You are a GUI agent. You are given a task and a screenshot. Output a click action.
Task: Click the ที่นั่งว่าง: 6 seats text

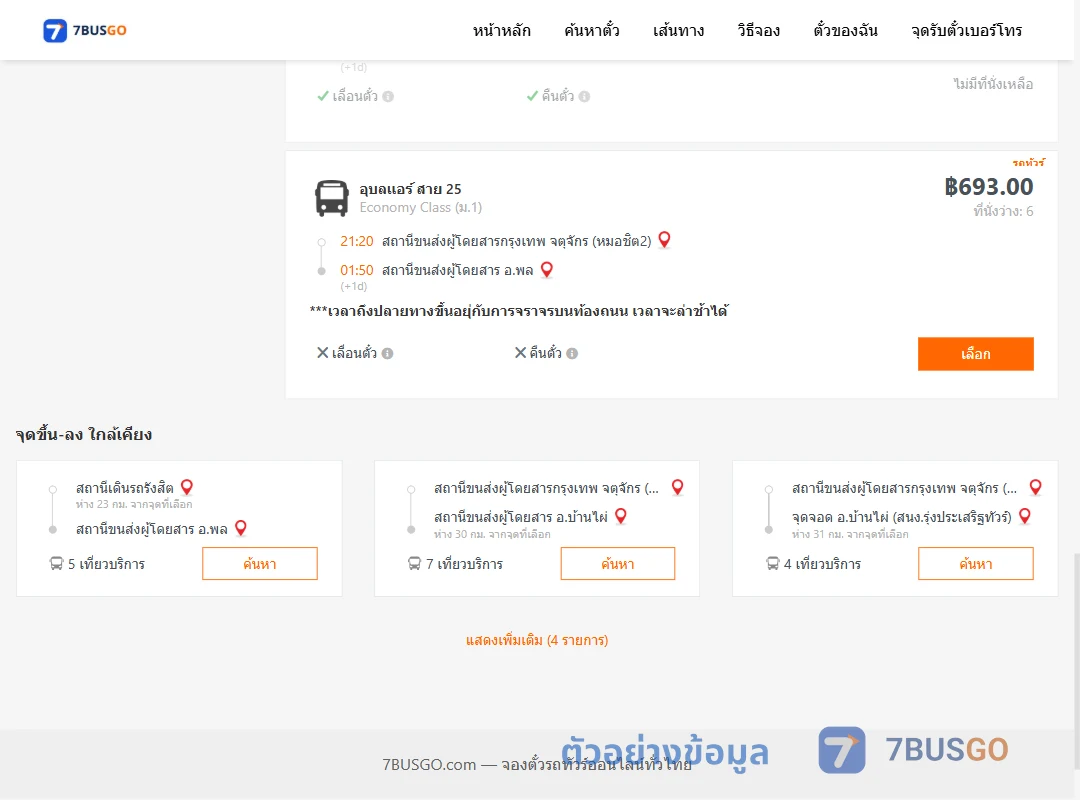[1003, 212]
